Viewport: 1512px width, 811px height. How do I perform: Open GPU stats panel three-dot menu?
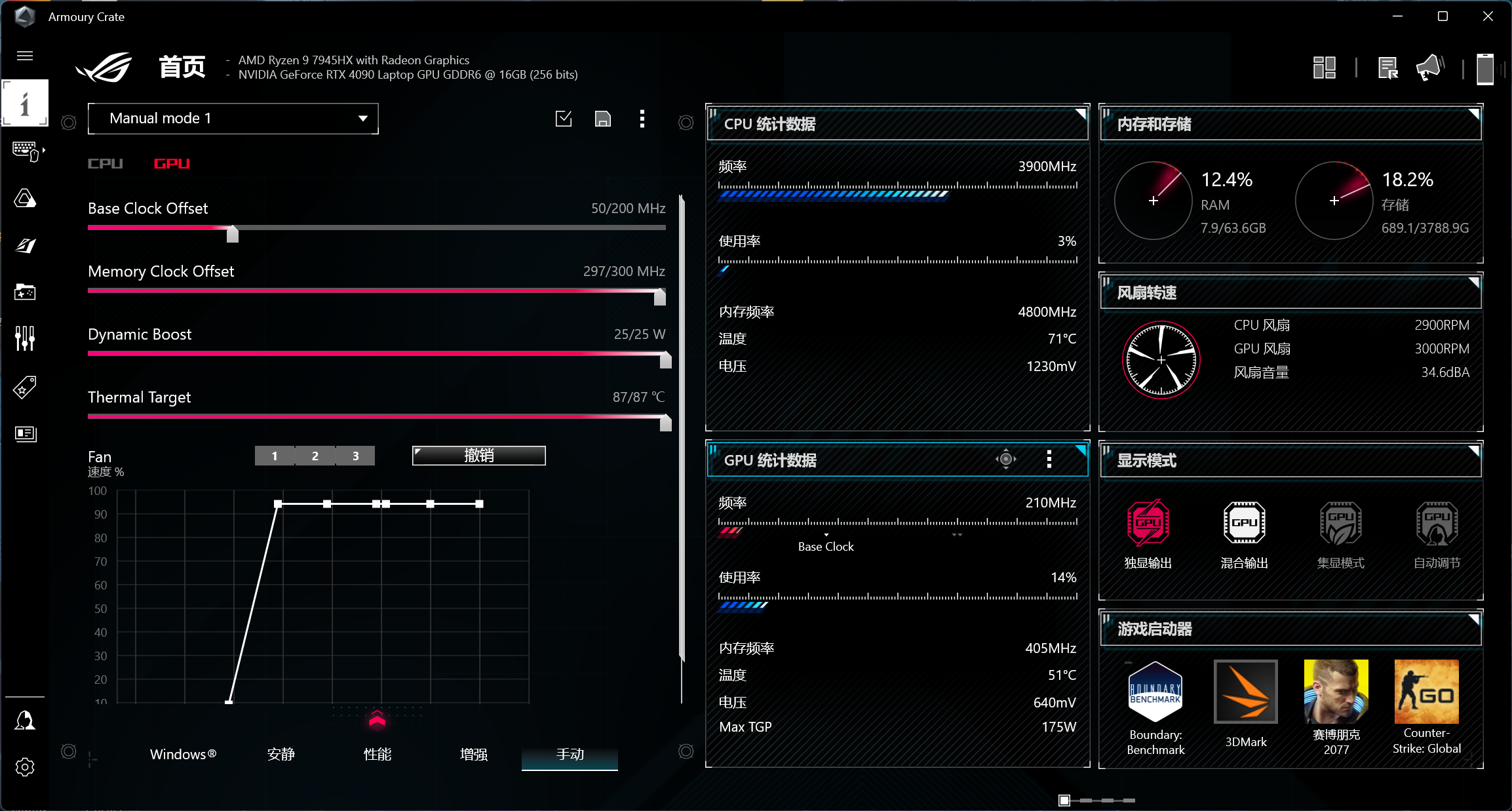coord(1049,459)
